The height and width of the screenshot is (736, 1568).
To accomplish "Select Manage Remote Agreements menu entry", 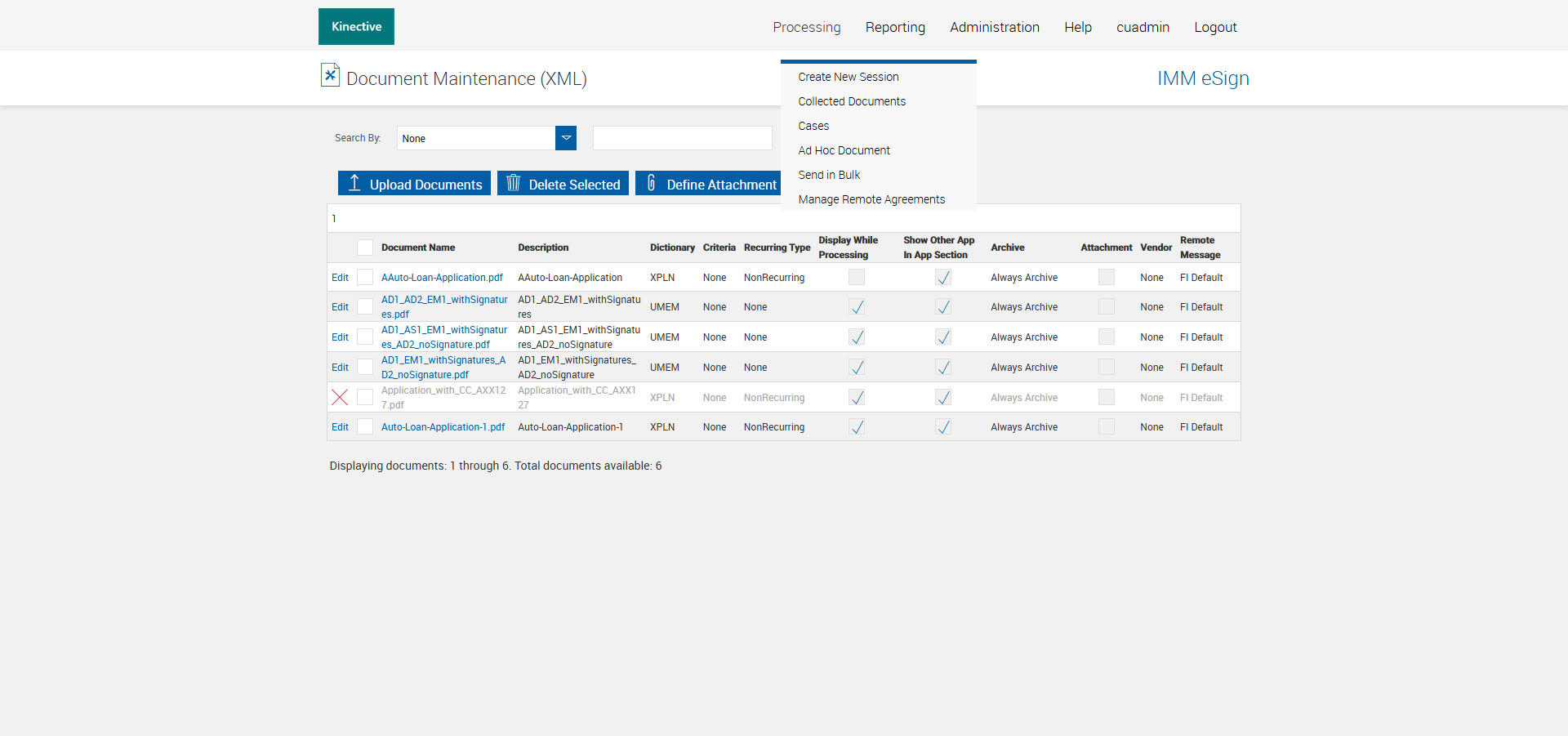I will [871, 199].
